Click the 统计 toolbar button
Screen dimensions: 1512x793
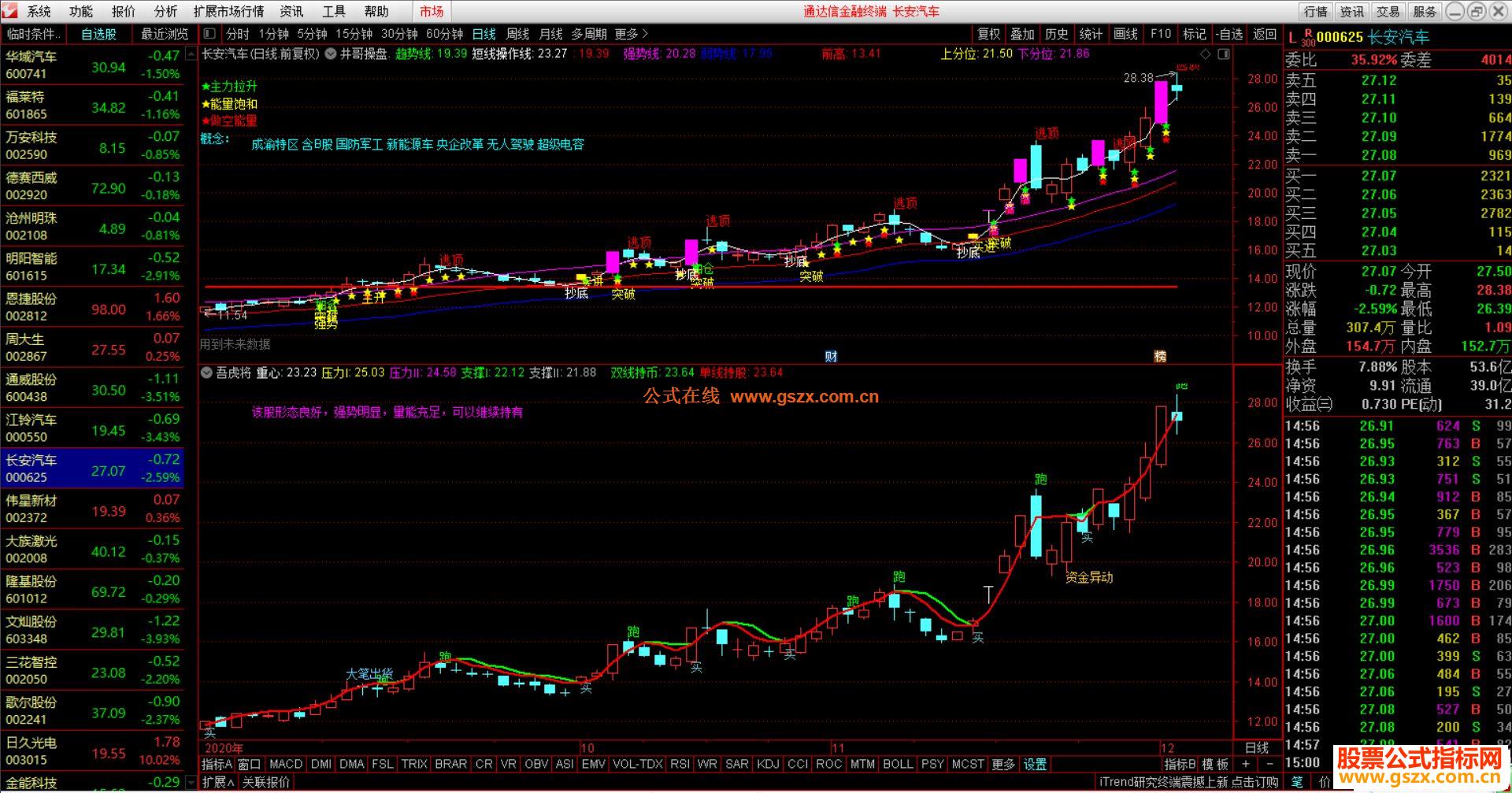1091,34
